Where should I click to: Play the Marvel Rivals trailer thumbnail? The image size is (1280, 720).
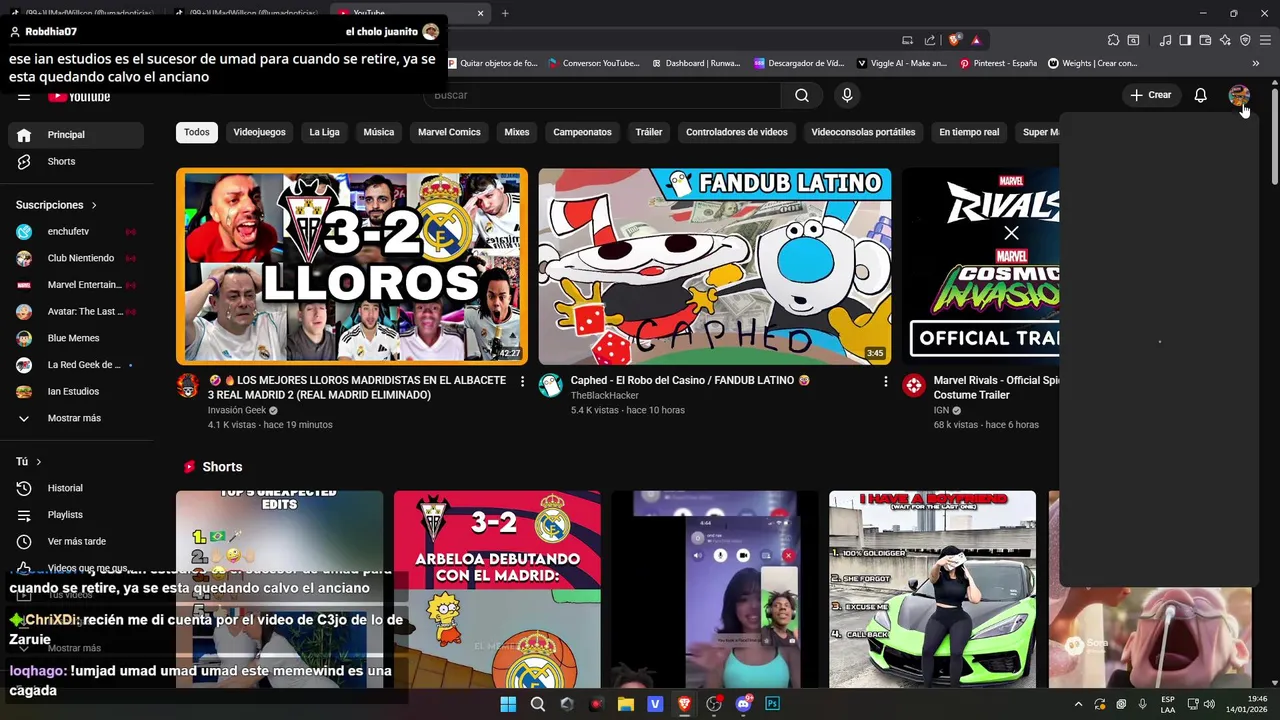tap(981, 266)
